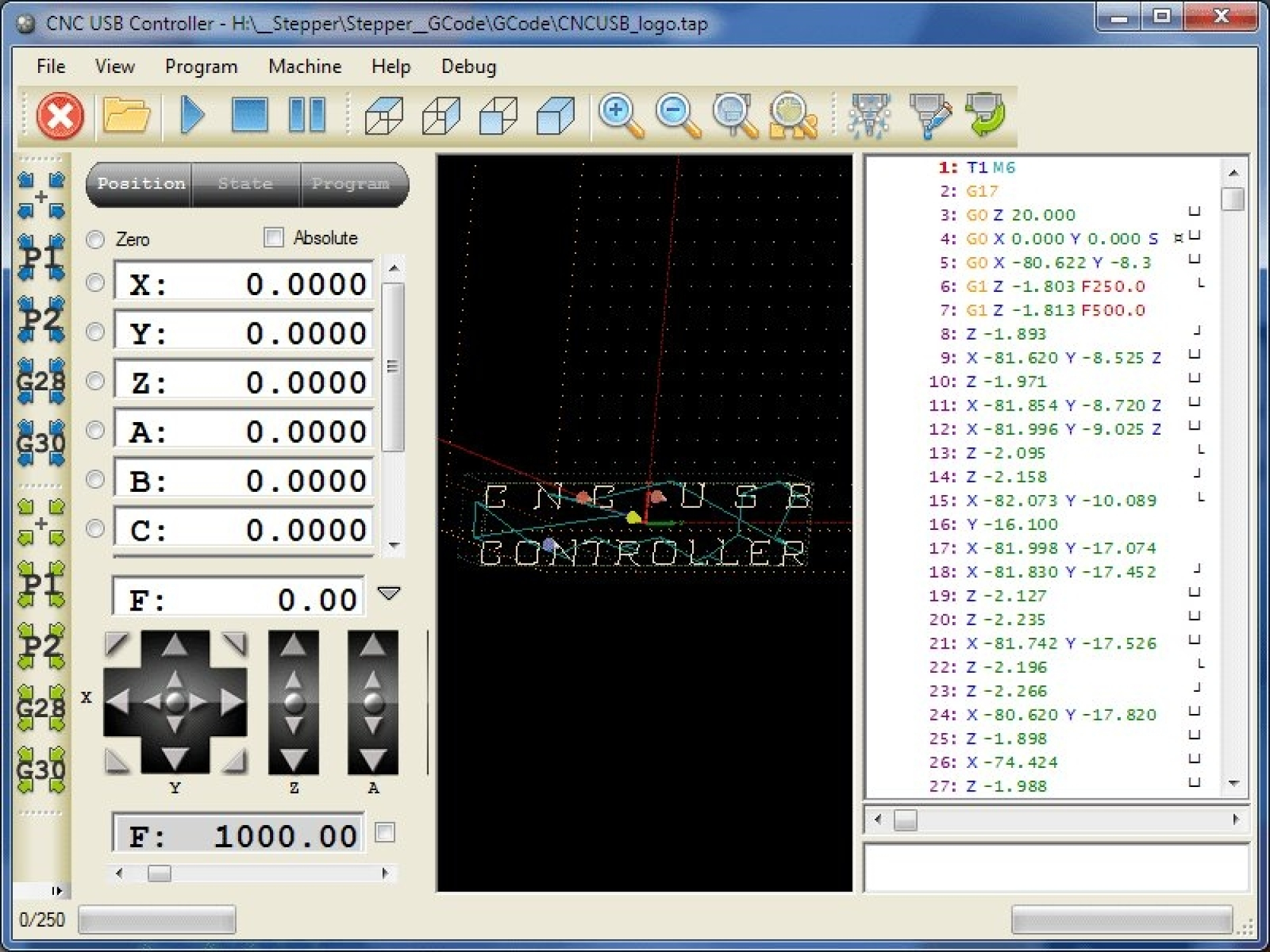Select the C axis radio button
The height and width of the screenshot is (952, 1270).
point(95,528)
